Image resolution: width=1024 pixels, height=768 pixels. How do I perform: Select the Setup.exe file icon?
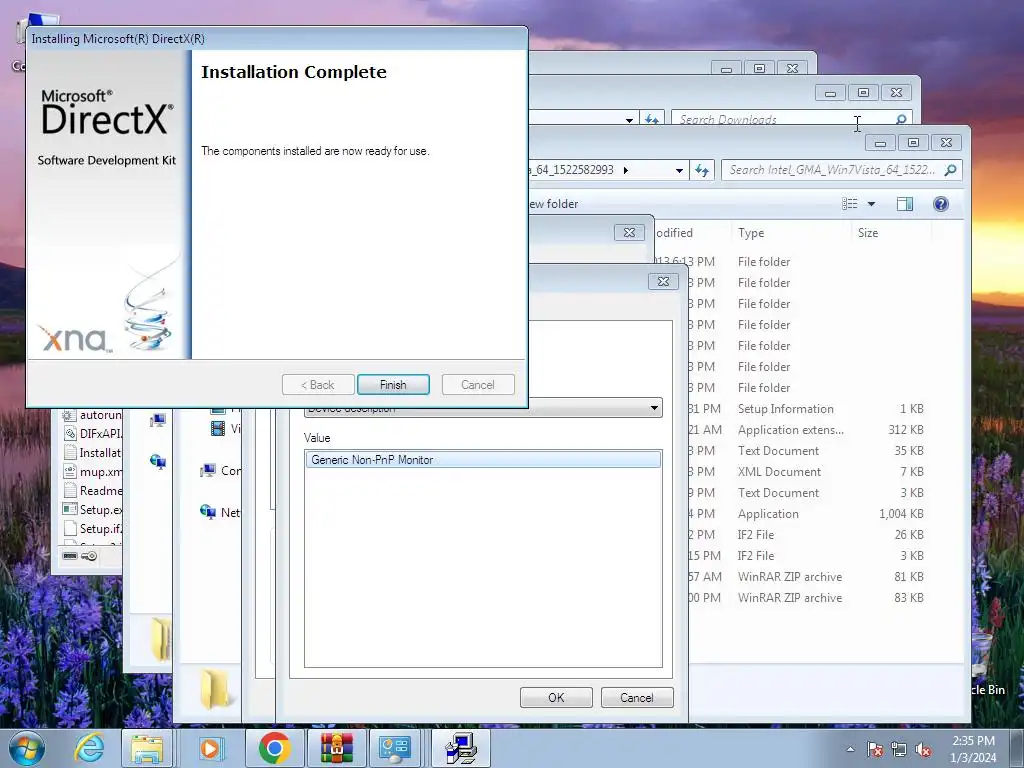[69, 509]
